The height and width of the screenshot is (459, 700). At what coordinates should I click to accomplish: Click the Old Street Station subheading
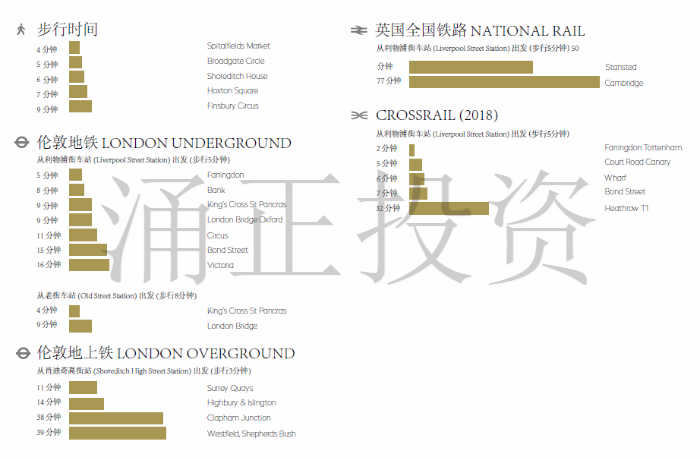click(117, 296)
